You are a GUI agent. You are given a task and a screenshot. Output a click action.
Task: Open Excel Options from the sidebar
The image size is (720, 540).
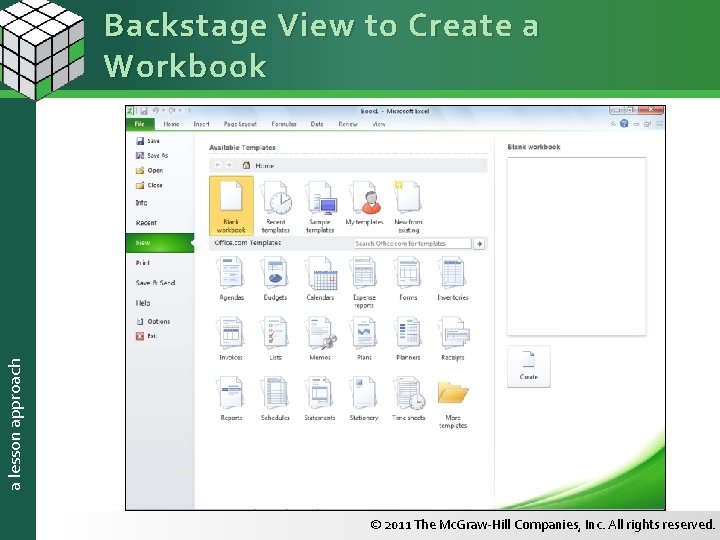(153, 321)
